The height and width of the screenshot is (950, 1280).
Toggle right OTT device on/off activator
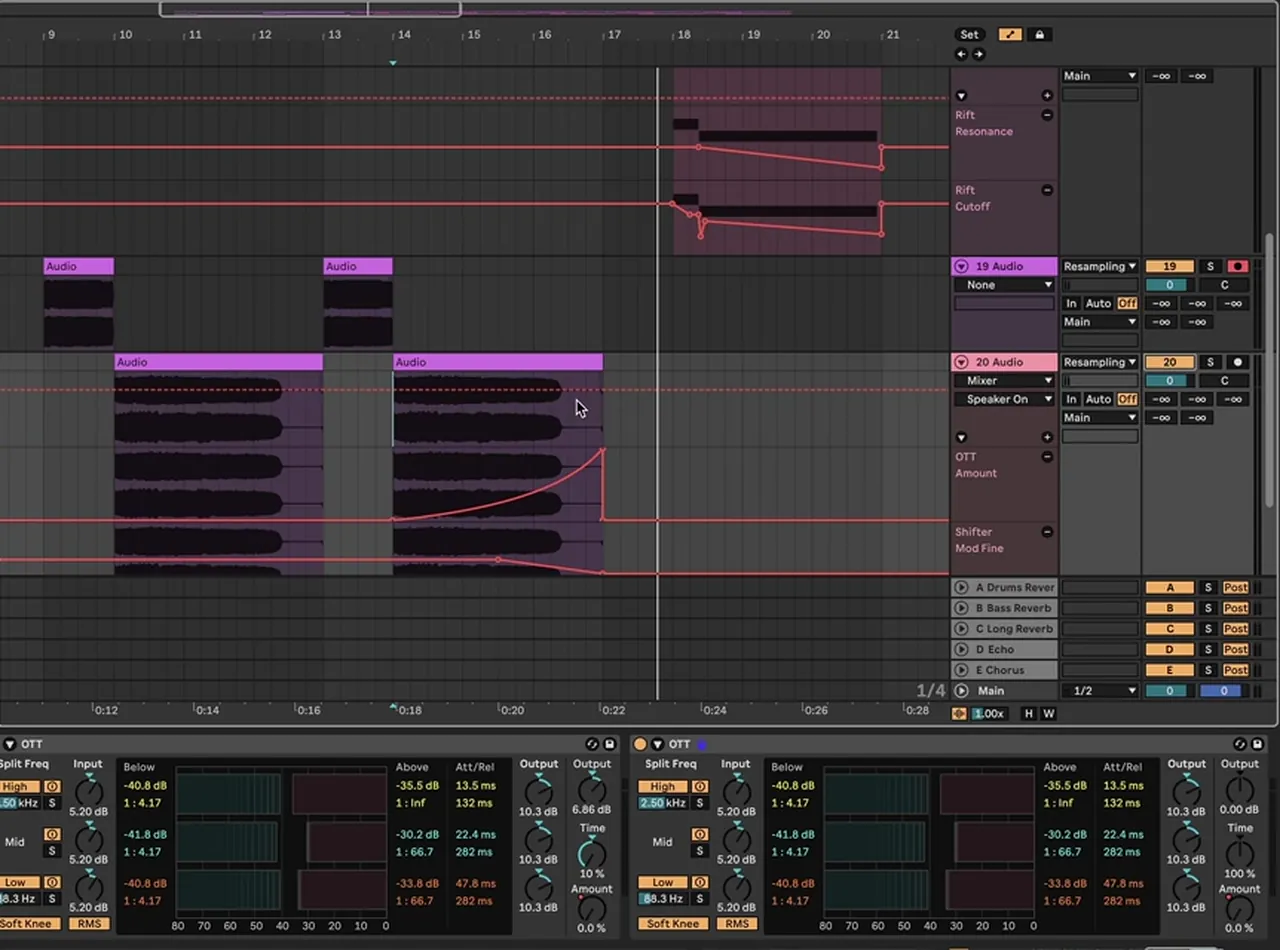[x=640, y=744]
